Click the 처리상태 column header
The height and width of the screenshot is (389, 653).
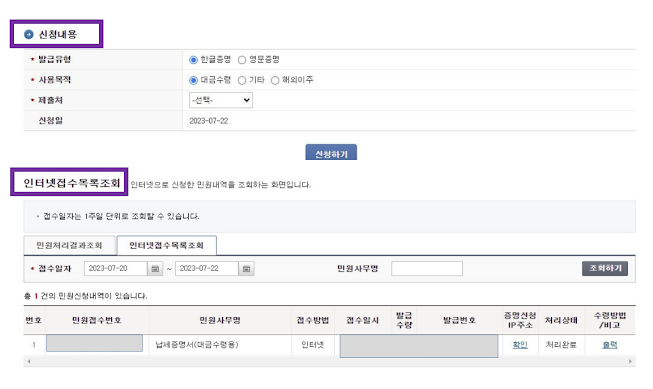click(561, 320)
